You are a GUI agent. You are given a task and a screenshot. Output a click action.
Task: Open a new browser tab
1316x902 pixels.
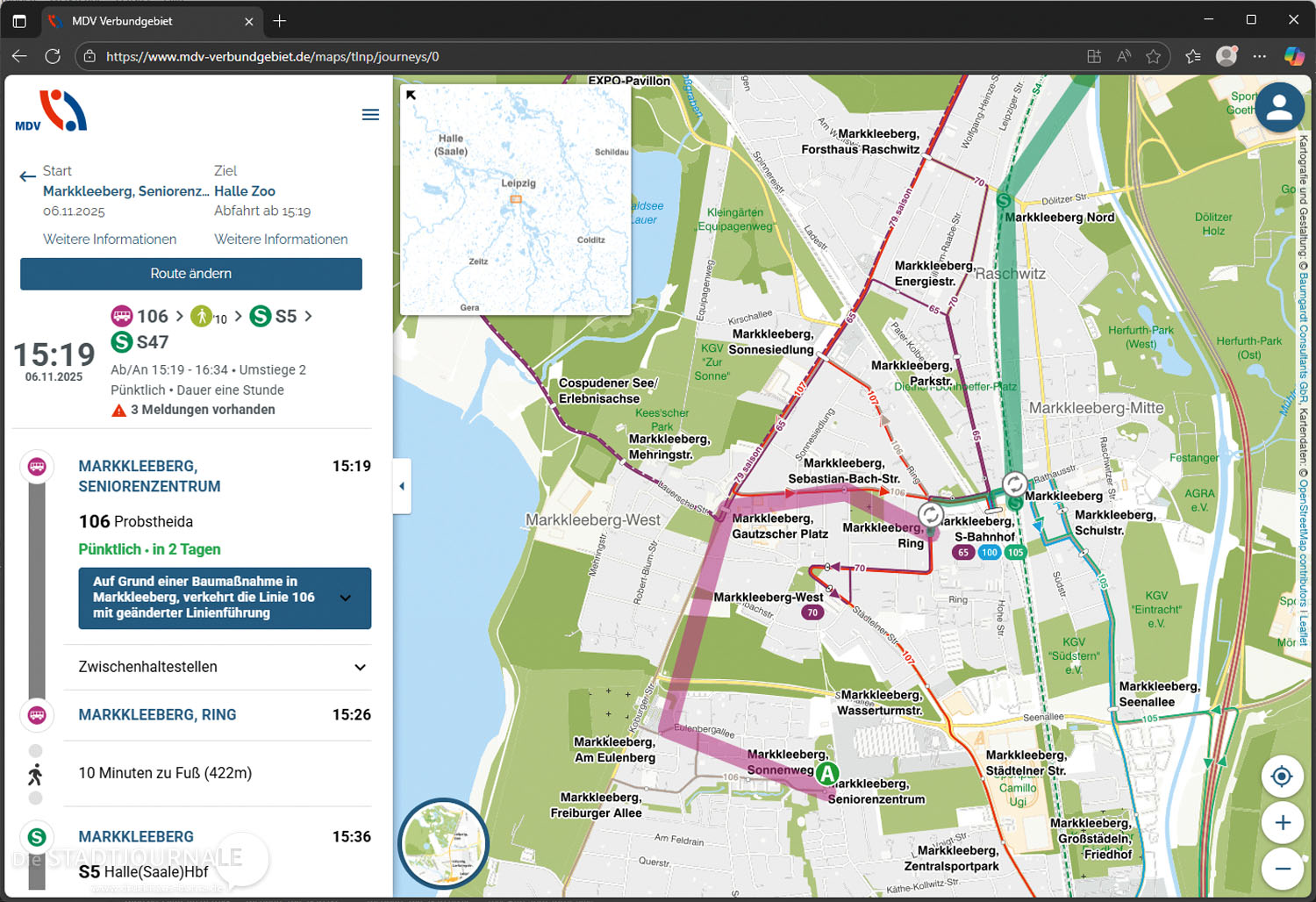pyautogui.click(x=280, y=21)
